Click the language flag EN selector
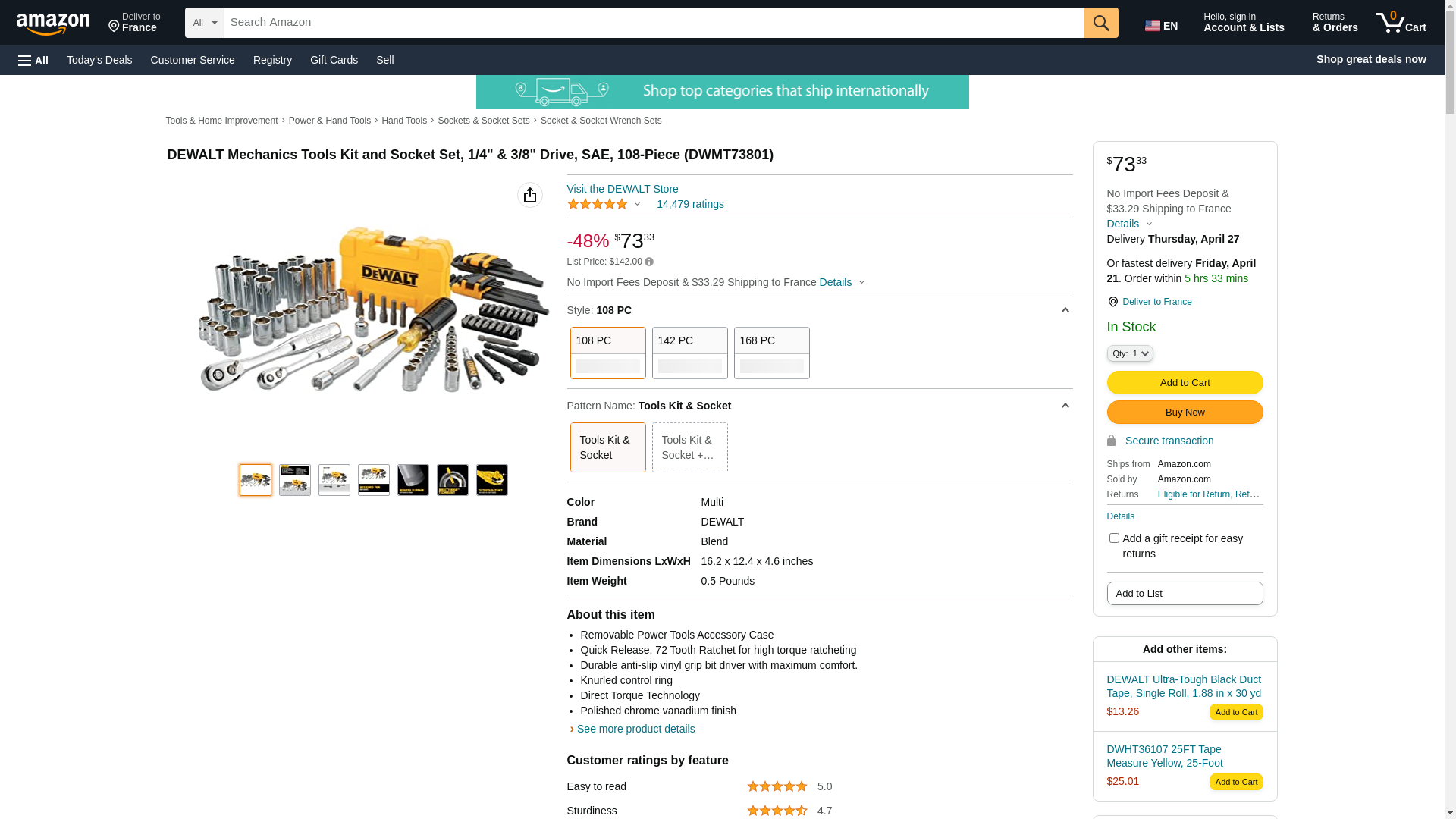 [1161, 26]
